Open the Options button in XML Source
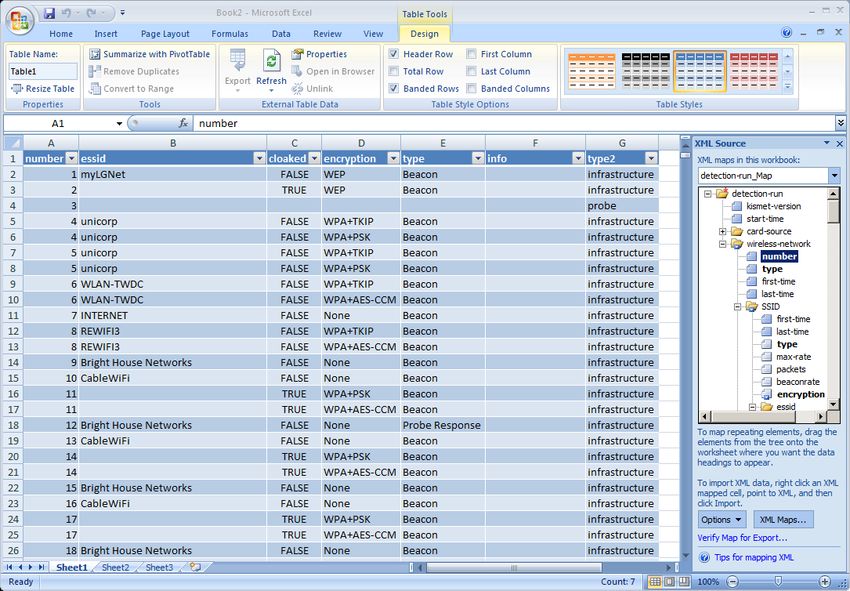 tap(722, 519)
